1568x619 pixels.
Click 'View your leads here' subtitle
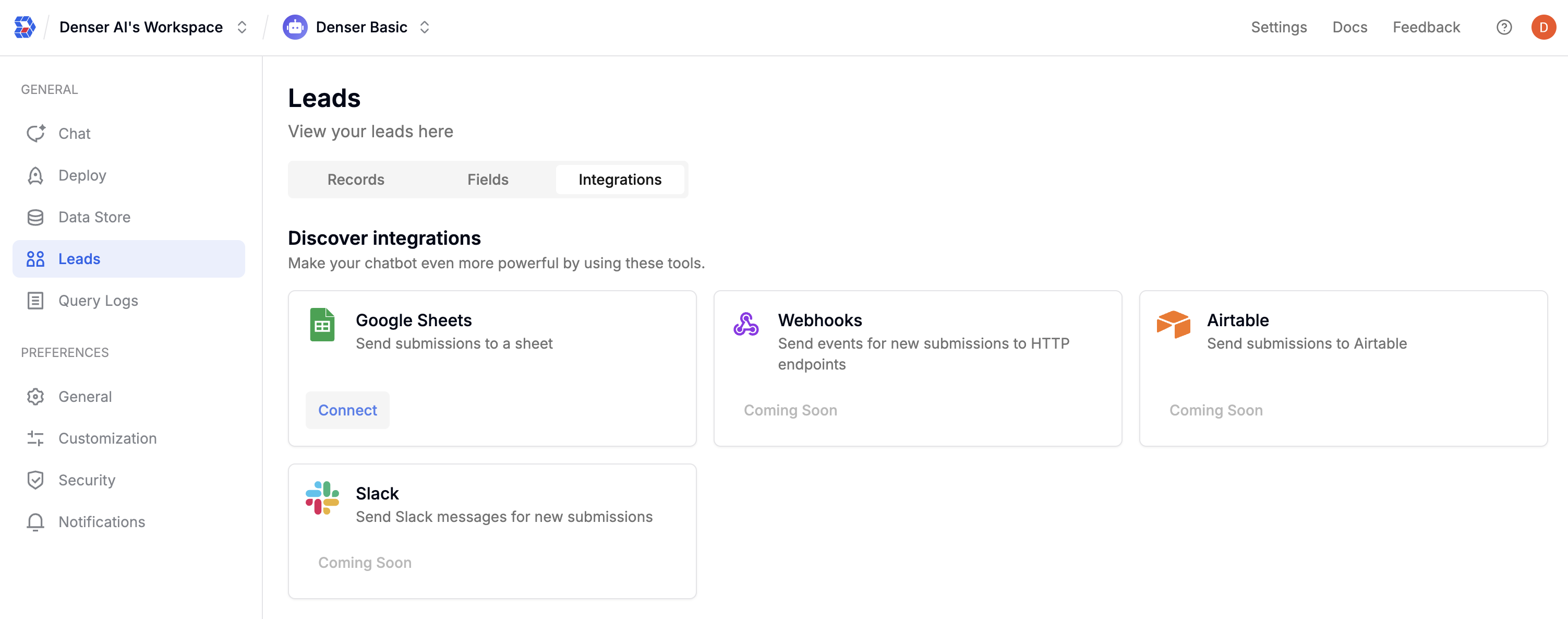point(371,132)
